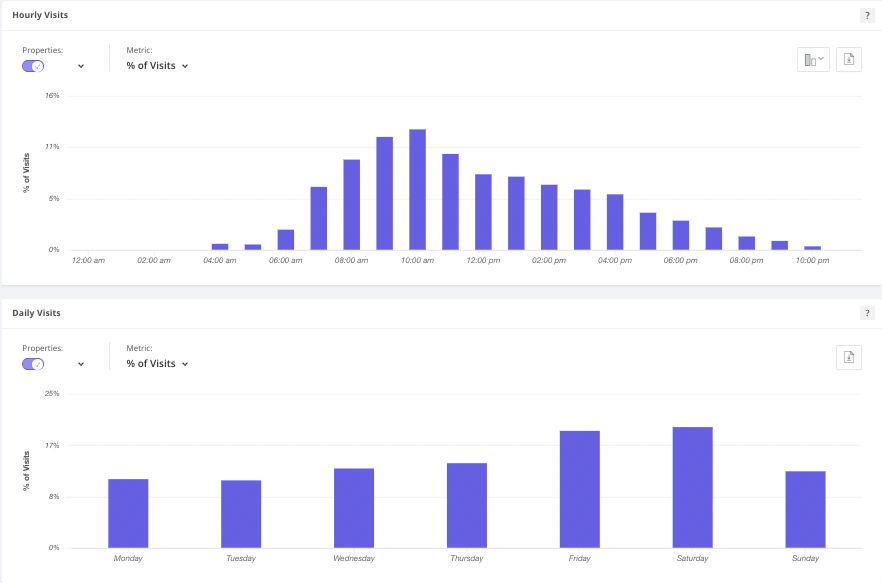Click the download icon in Daily Visits panel
This screenshot has width=882, height=583.
[x=848, y=357]
